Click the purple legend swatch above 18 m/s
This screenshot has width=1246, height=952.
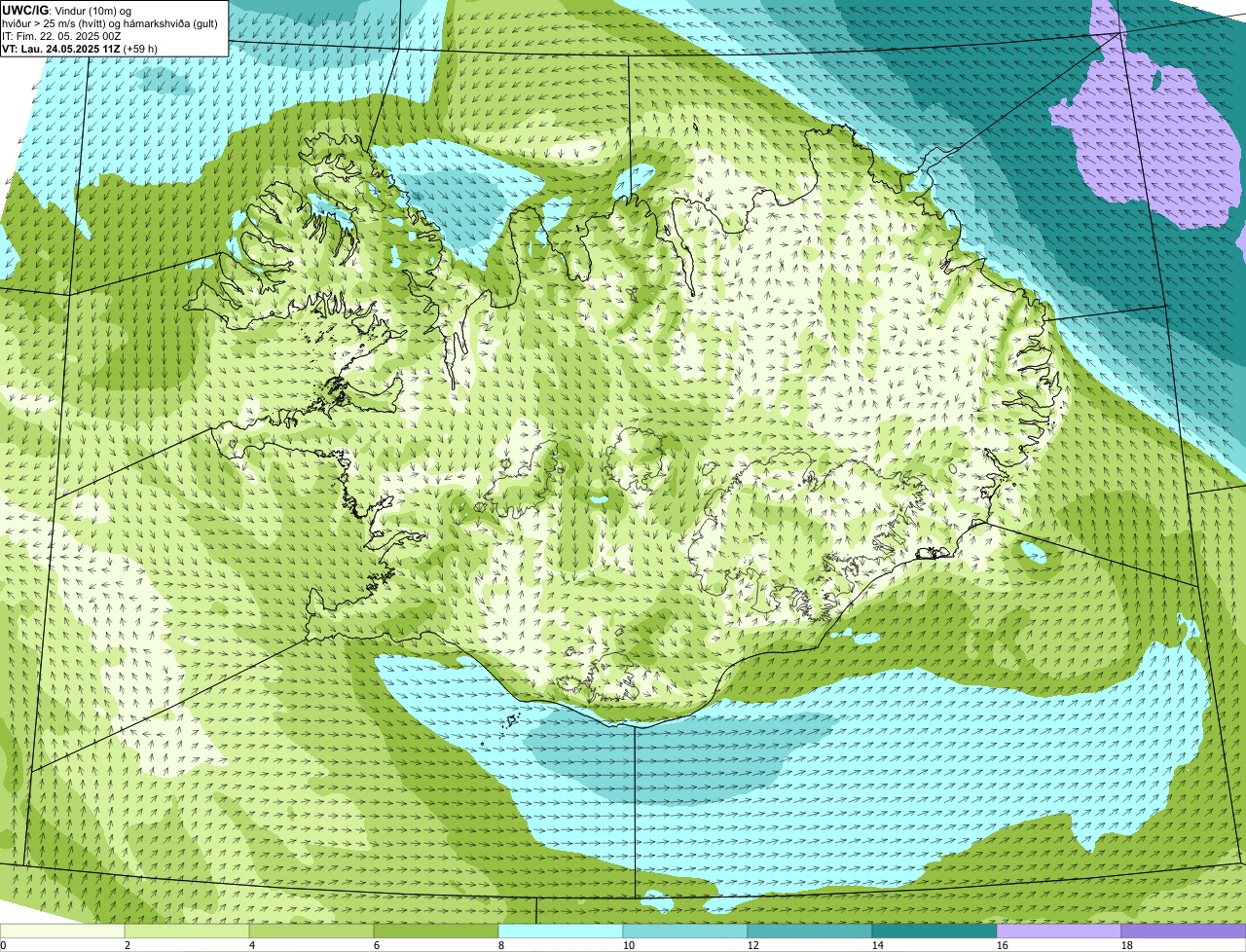(x=1184, y=932)
